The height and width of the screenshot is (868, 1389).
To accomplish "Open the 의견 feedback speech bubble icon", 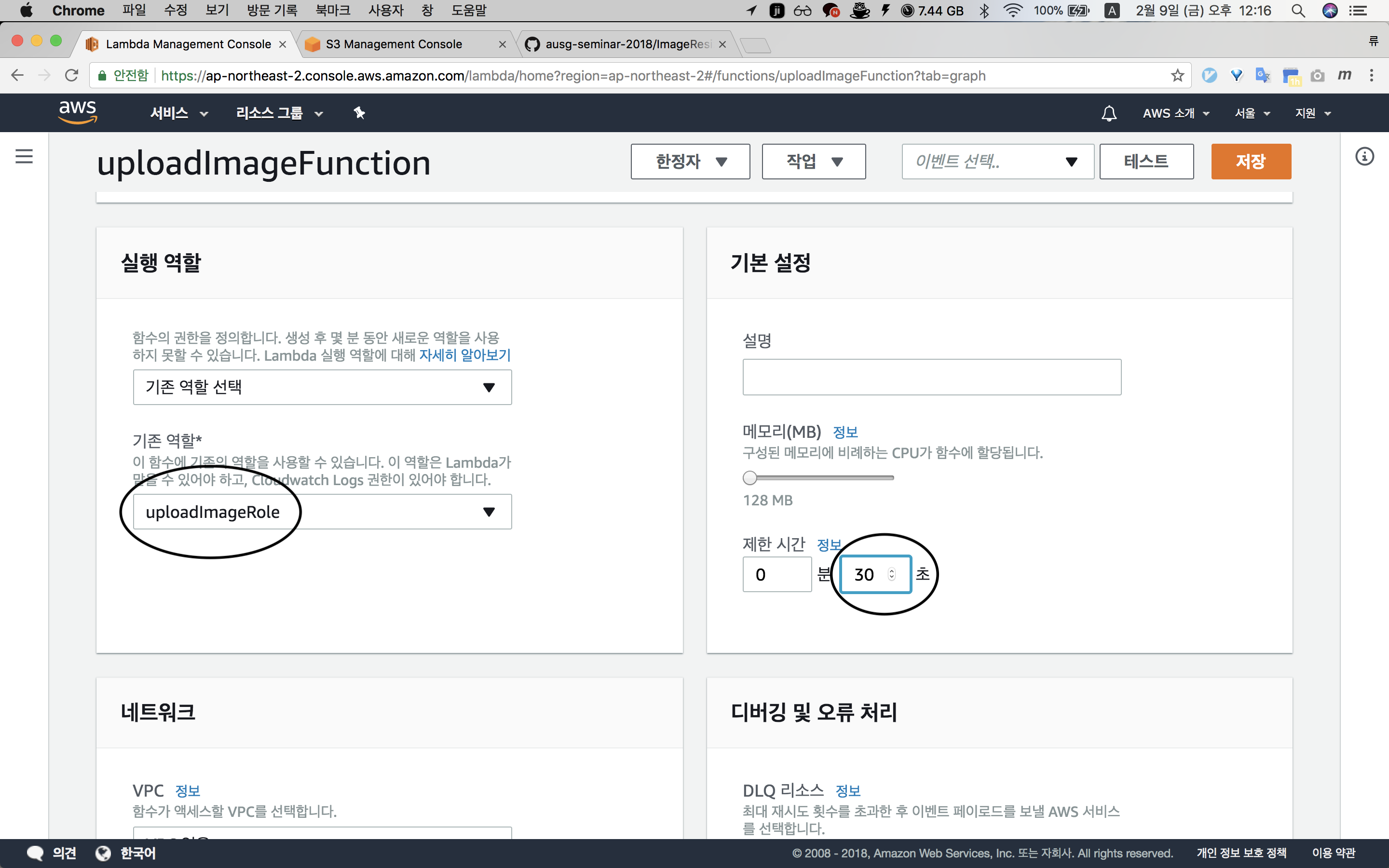I will tap(36, 853).
